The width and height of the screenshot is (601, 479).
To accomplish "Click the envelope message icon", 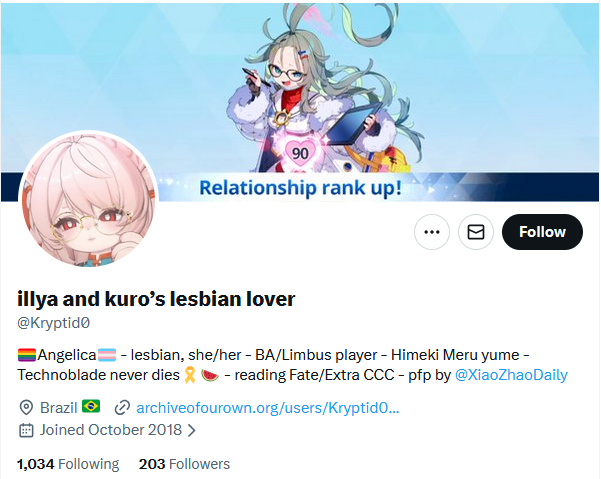I will pos(476,232).
